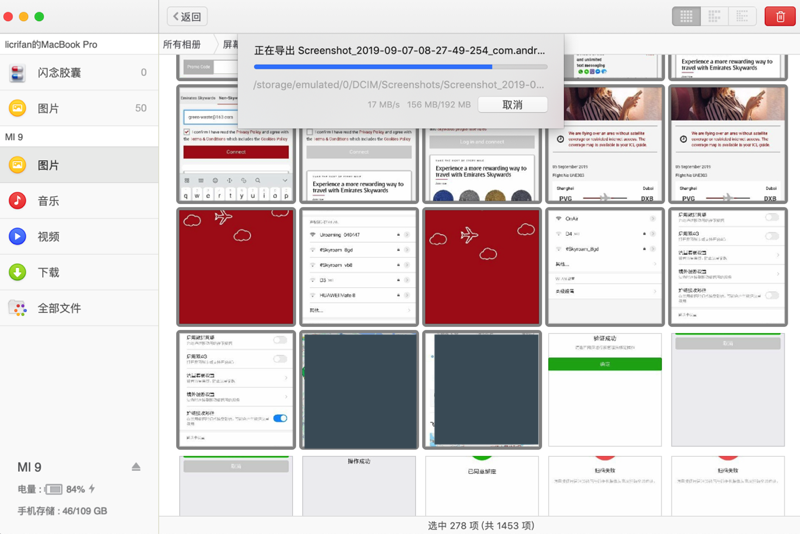Switch to the medium grid view
The image size is (800, 534).
[714, 16]
